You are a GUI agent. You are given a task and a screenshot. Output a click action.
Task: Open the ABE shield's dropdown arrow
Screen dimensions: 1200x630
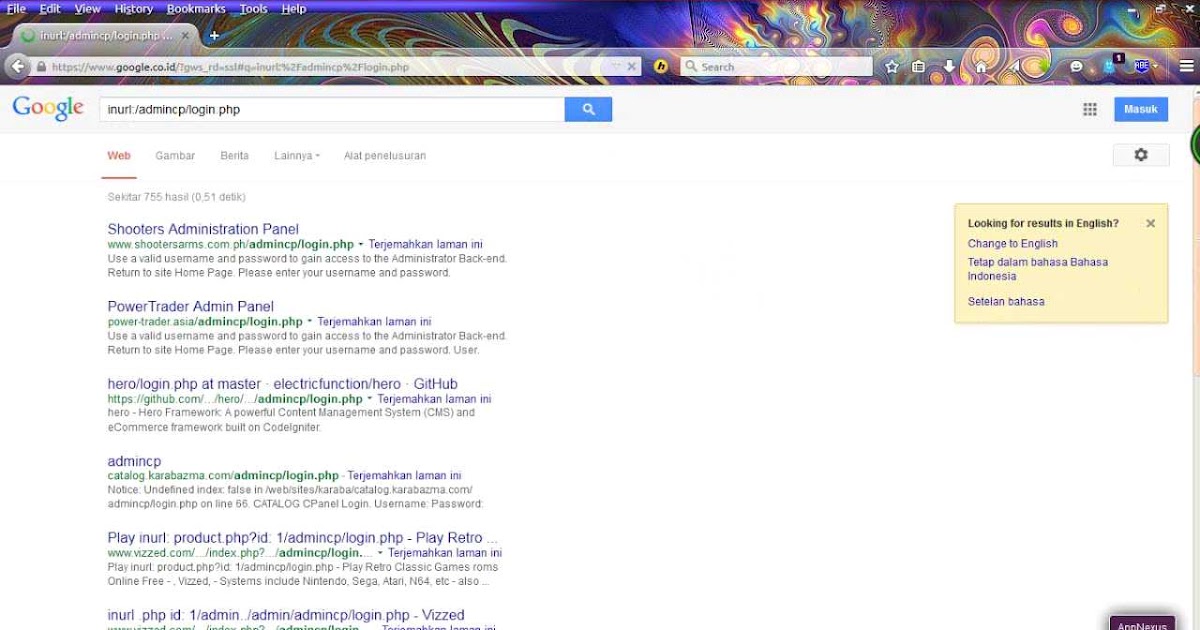click(1157, 67)
